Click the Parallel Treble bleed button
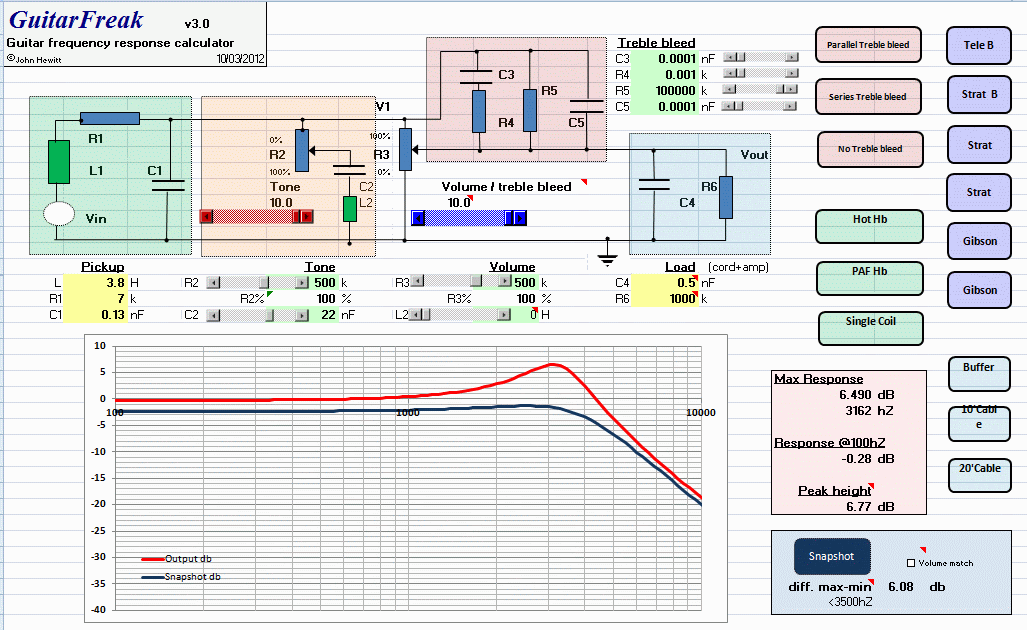 (868, 45)
